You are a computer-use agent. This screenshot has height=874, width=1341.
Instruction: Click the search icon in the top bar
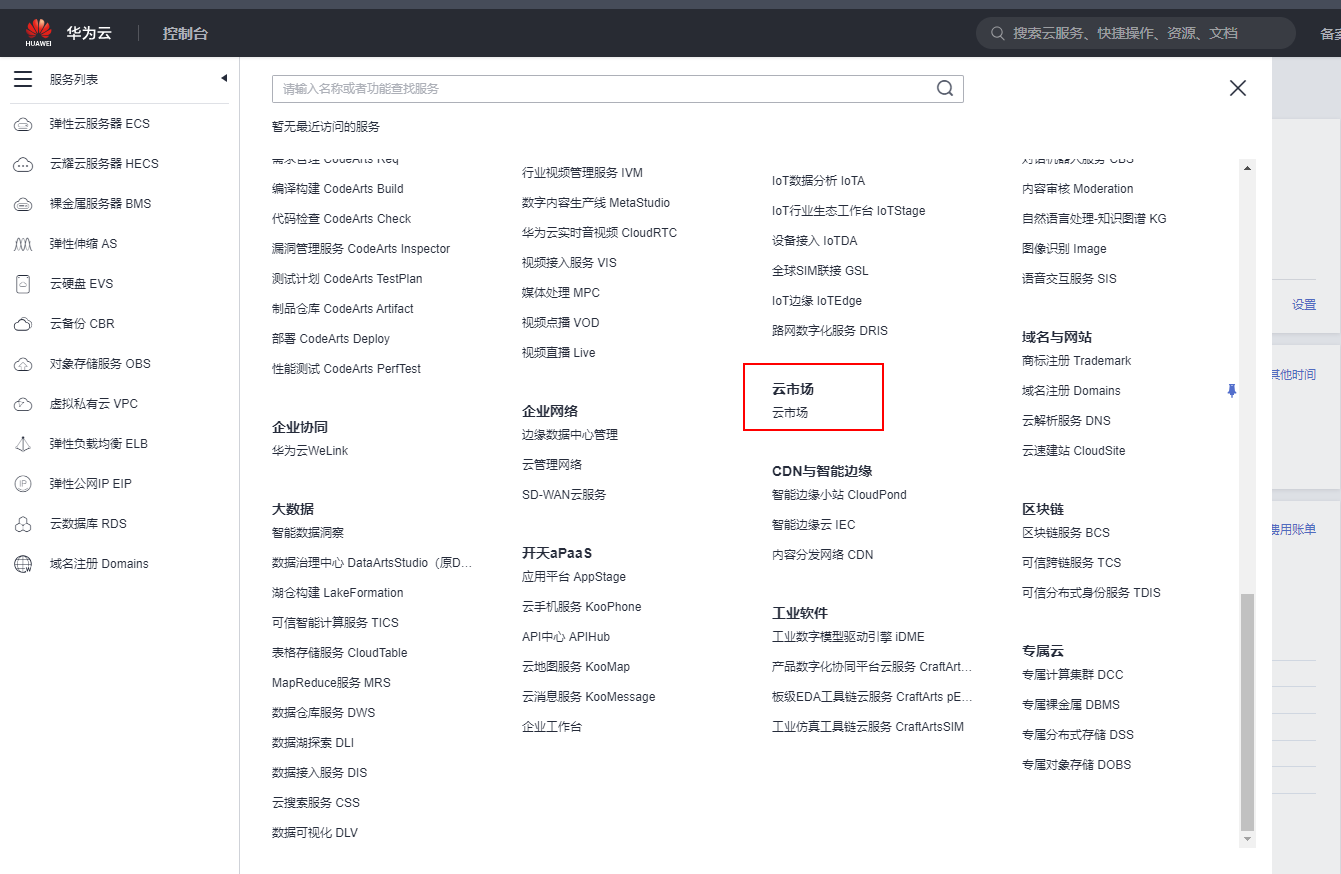(997, 33)
